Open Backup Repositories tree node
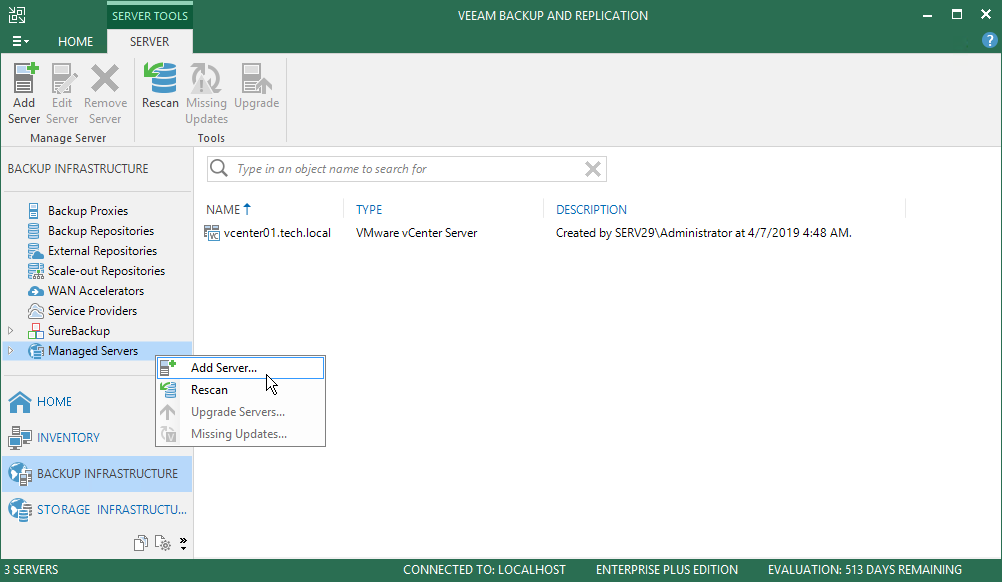Image resolution: width=1002 pixels, height=582 pixels. pyautogui.click(x=101, y=231)
